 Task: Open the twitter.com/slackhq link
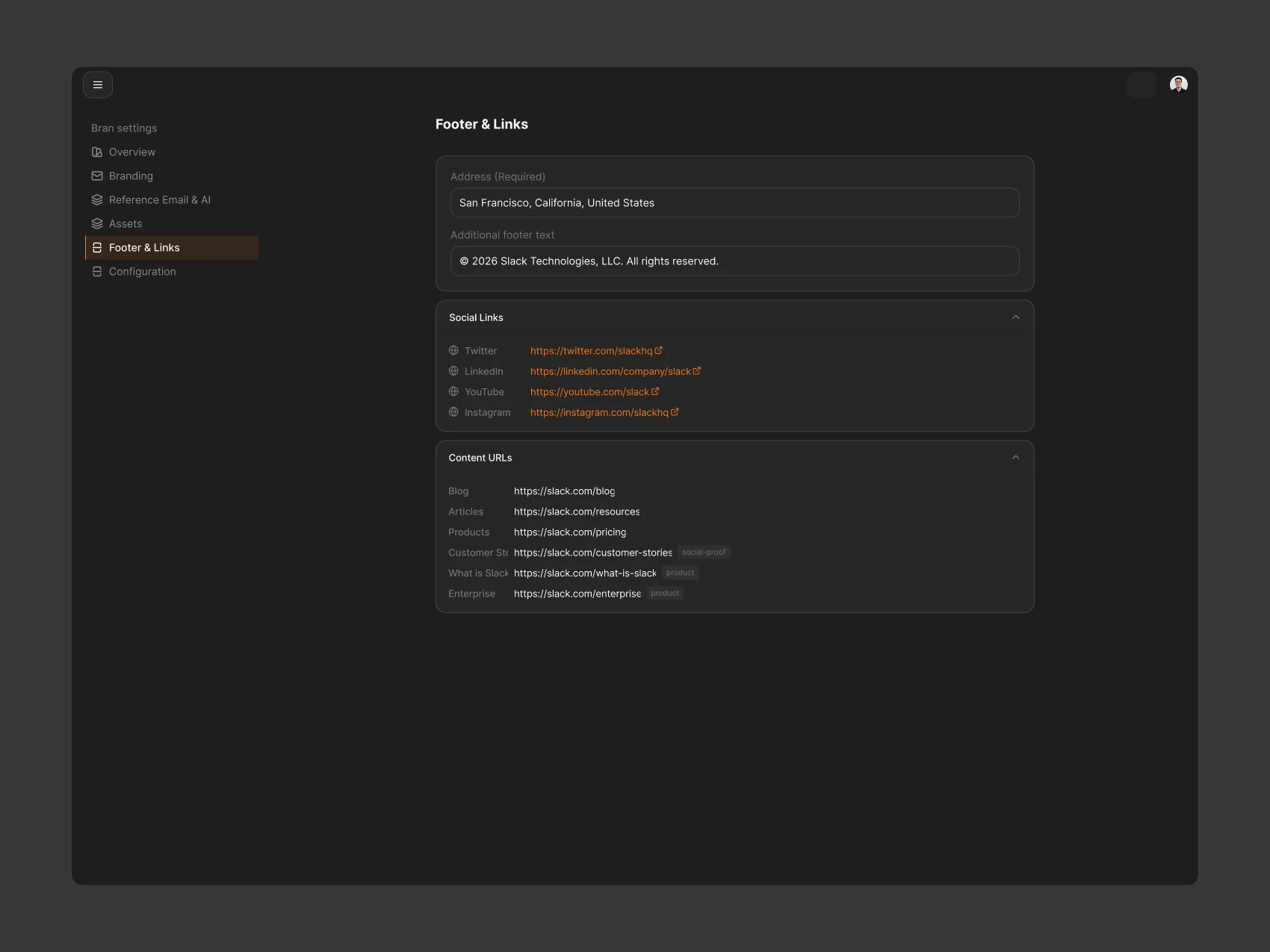[592, 351]
